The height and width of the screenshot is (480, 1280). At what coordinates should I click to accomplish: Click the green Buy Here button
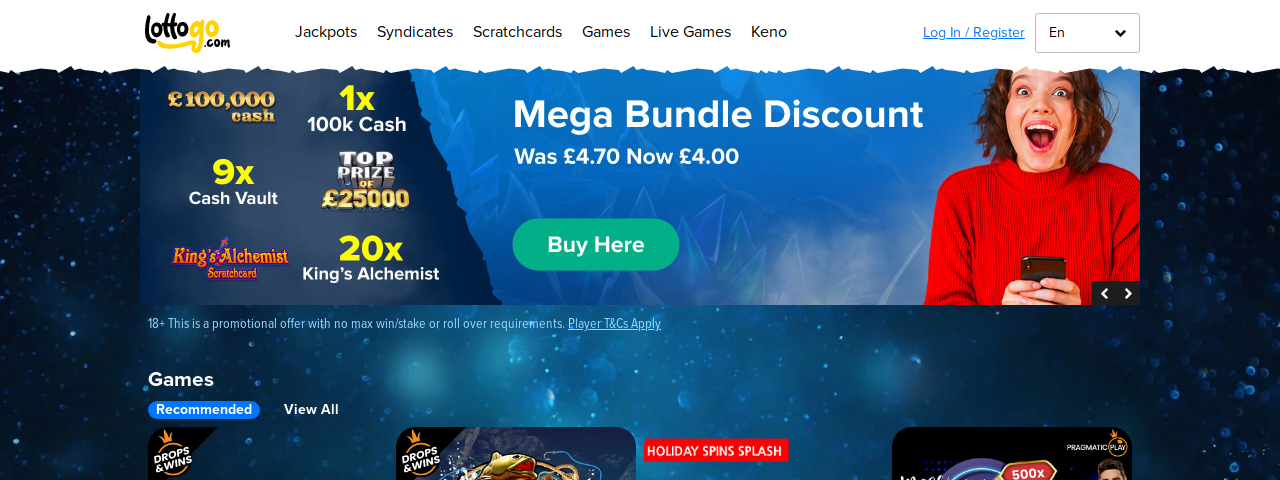596,245
